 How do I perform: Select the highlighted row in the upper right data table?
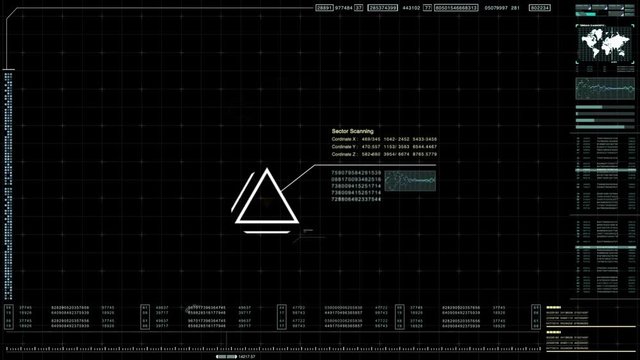point(605,170)
